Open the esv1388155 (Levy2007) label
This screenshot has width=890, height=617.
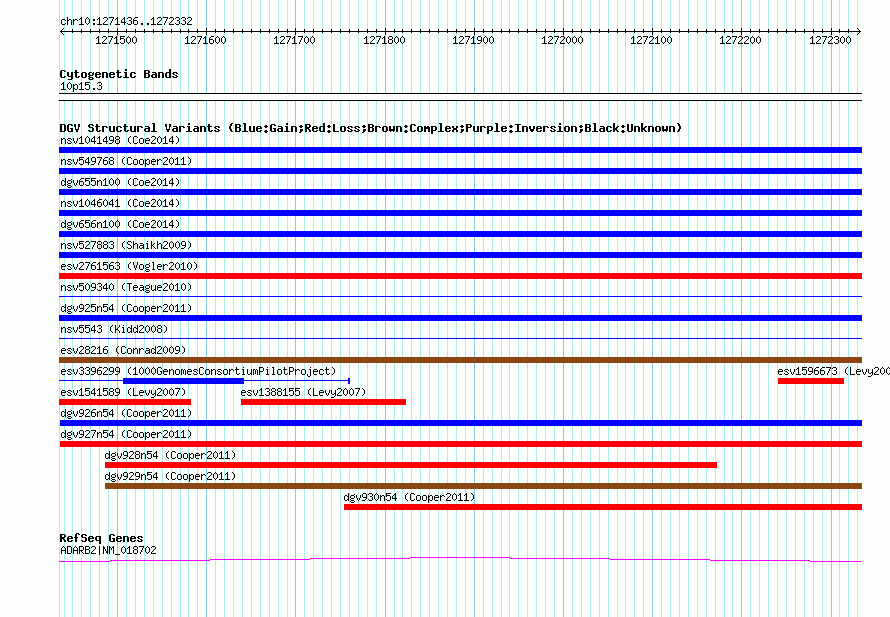point(303,392)
